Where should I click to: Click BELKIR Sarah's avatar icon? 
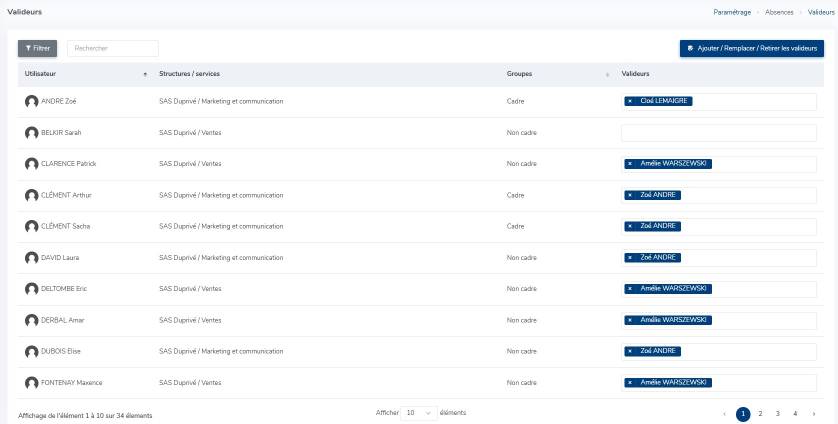[x=32, y=133]
